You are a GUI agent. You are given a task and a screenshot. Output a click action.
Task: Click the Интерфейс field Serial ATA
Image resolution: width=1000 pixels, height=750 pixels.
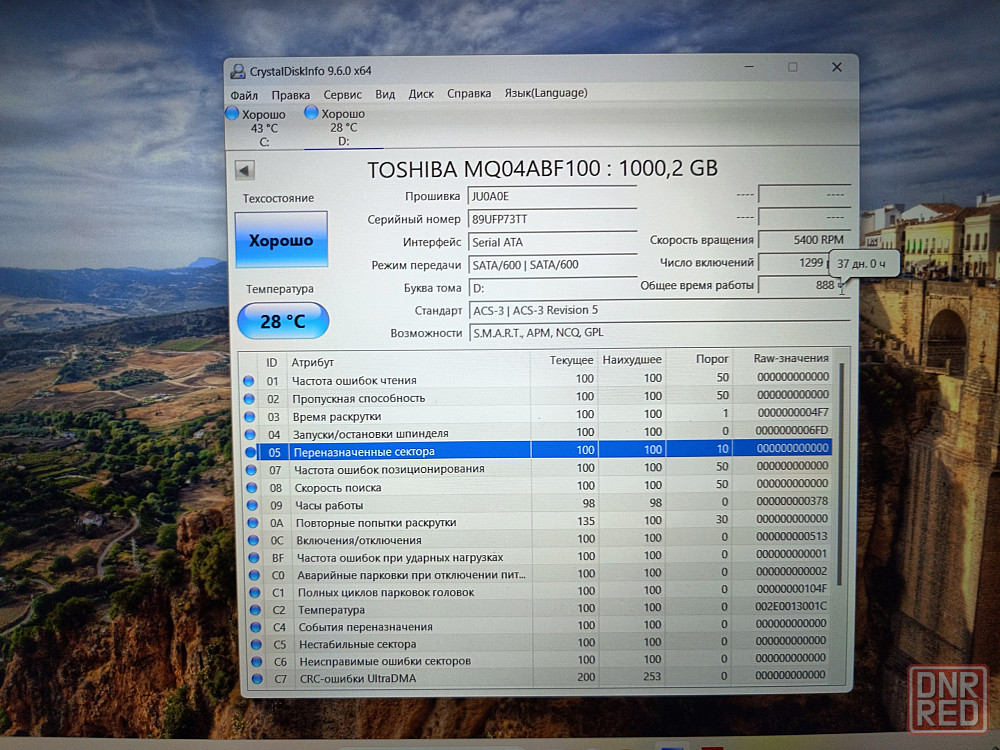(552, 242)
